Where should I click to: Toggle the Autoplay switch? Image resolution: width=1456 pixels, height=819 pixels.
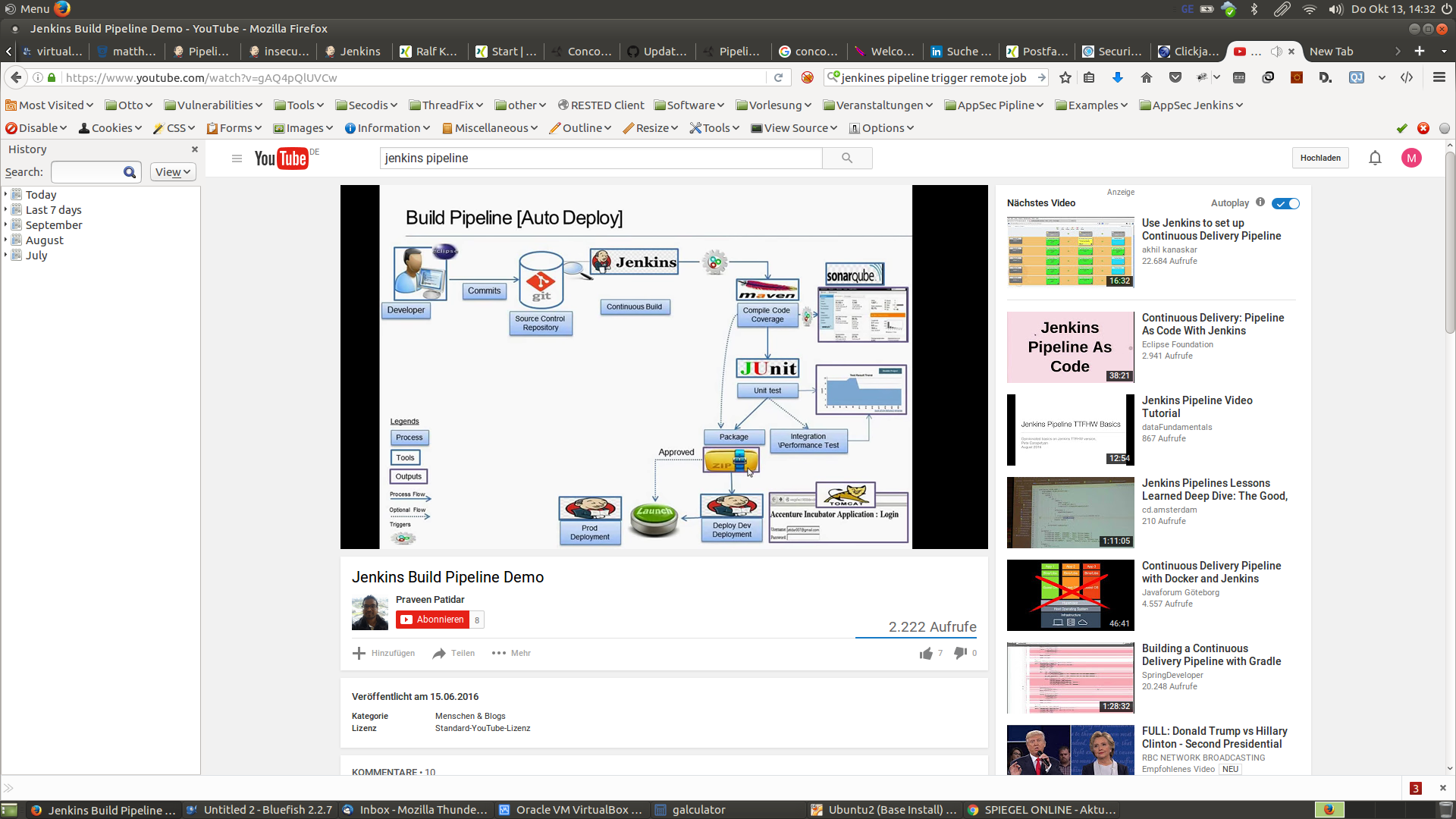(1286, 203)
